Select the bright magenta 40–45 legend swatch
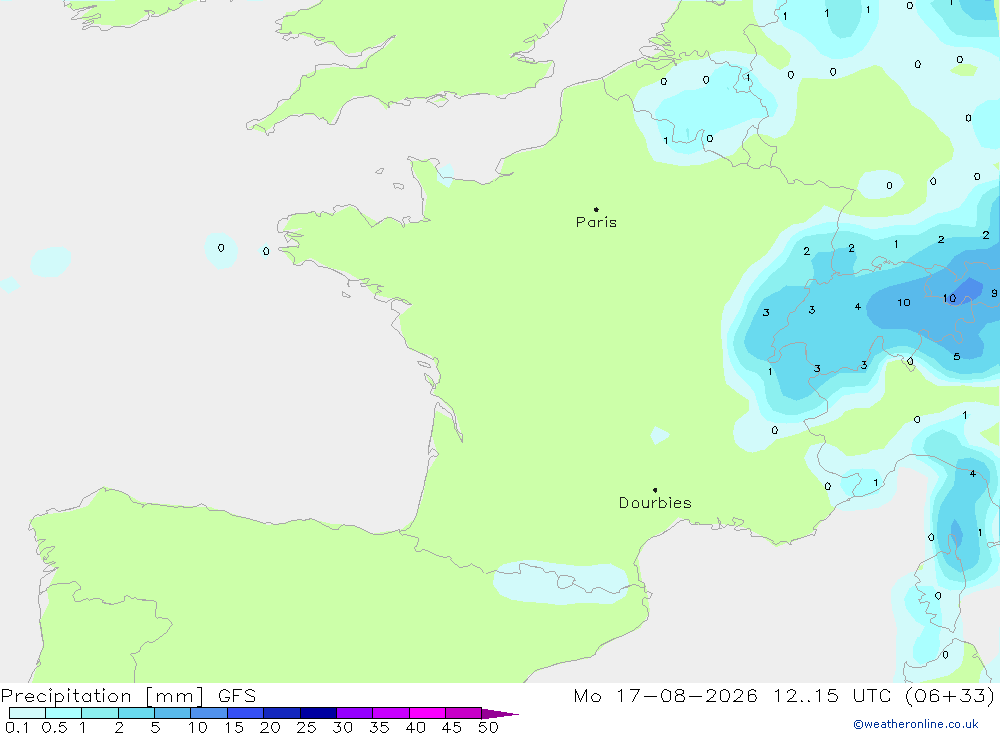1000x733 pixels. [427, 713]
